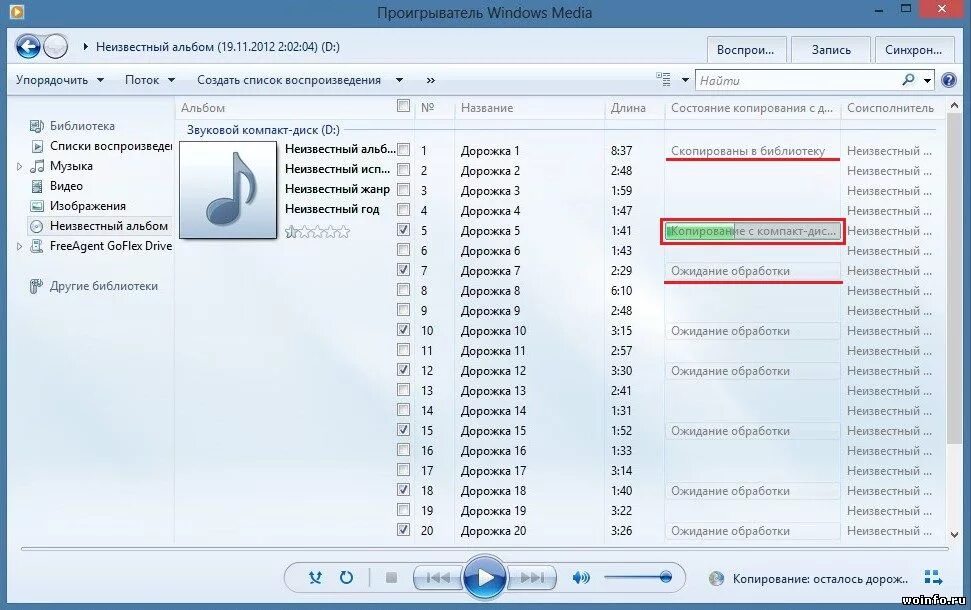
Task: Open the Упорядочить dropdown menu
Action: coord(60,80)
